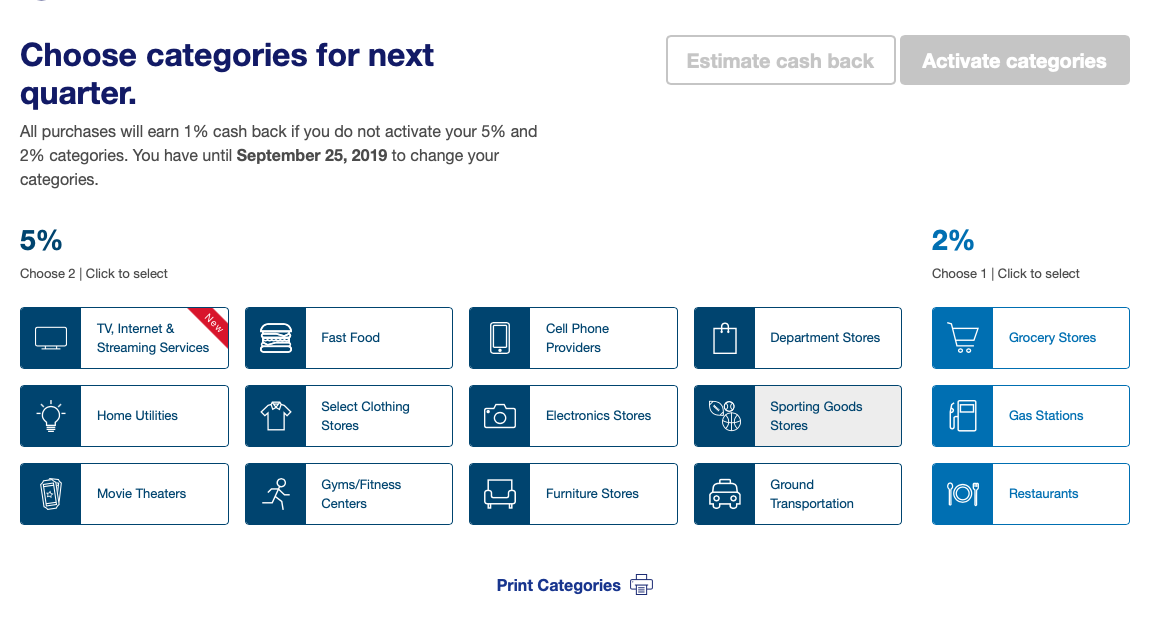Click the gas pump icon
The width and height of the screenshot is (1173, 620).
click(962, 416)
